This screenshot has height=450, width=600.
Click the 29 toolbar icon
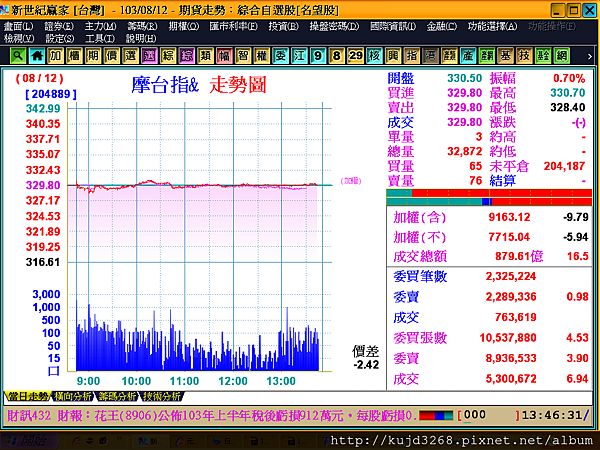355,56
